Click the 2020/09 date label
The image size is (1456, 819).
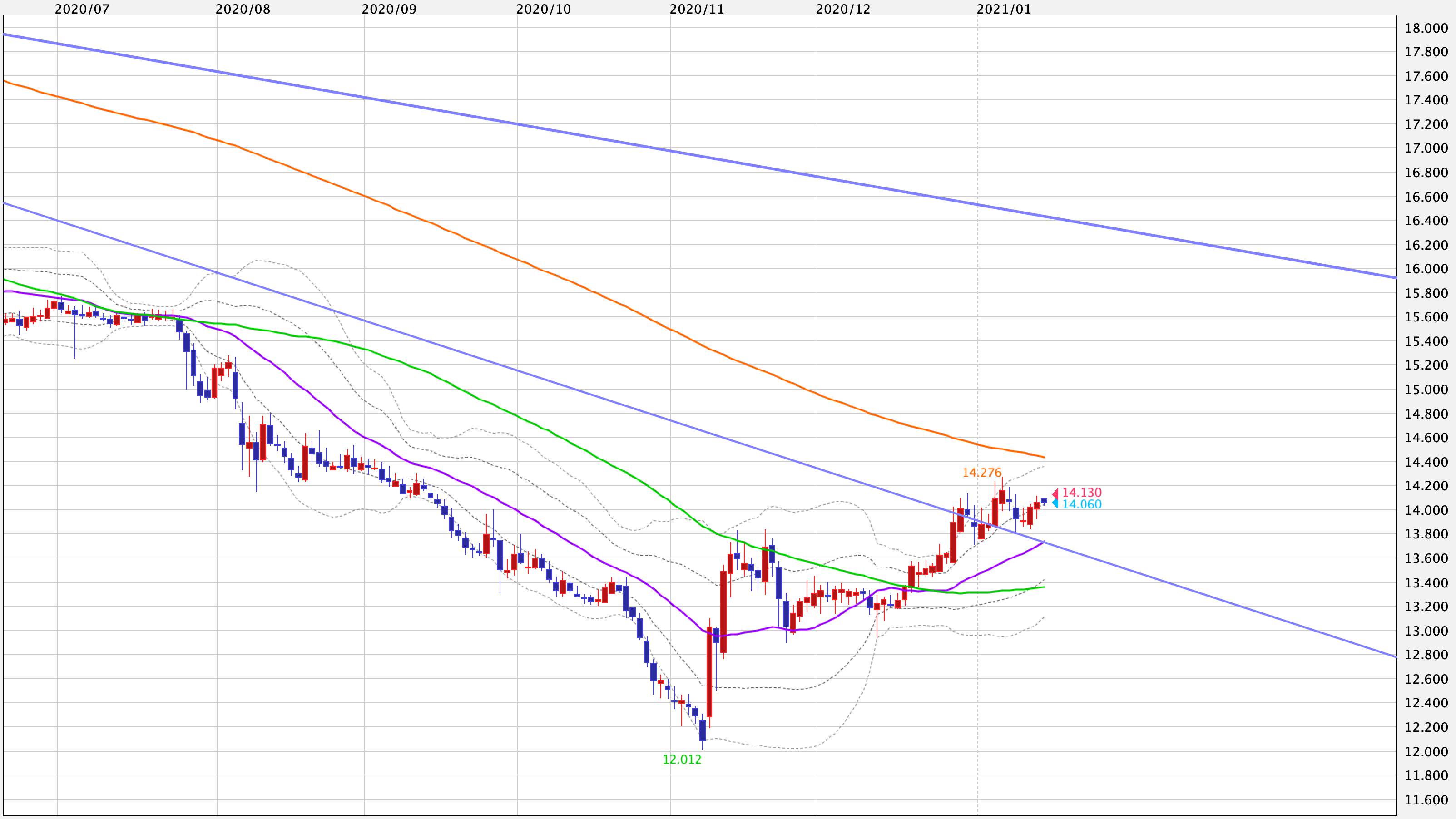point(389,9)
